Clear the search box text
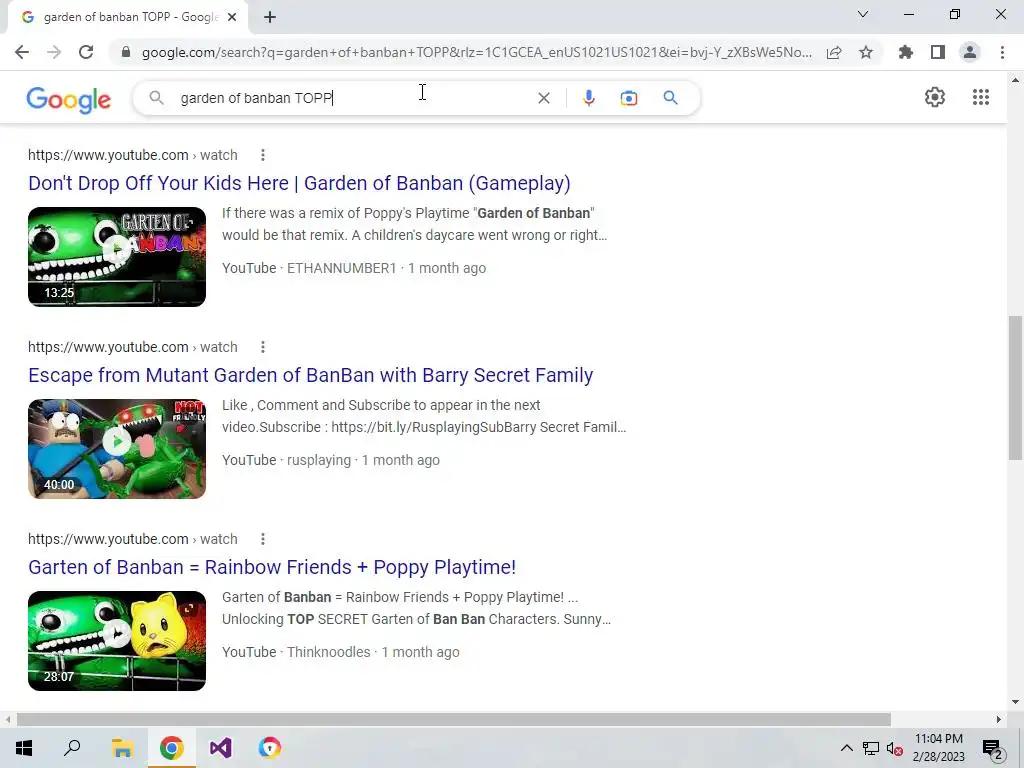1024x768 pixels. (x=543, y=98)
